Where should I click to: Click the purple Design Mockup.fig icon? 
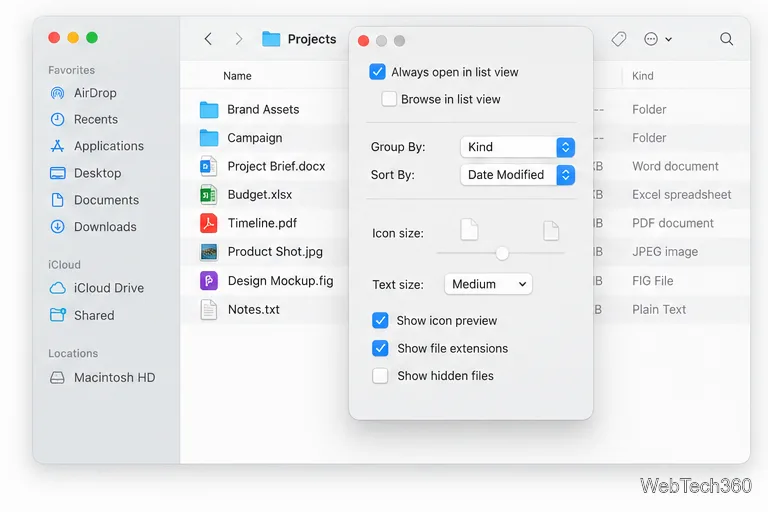click(209, 281)
